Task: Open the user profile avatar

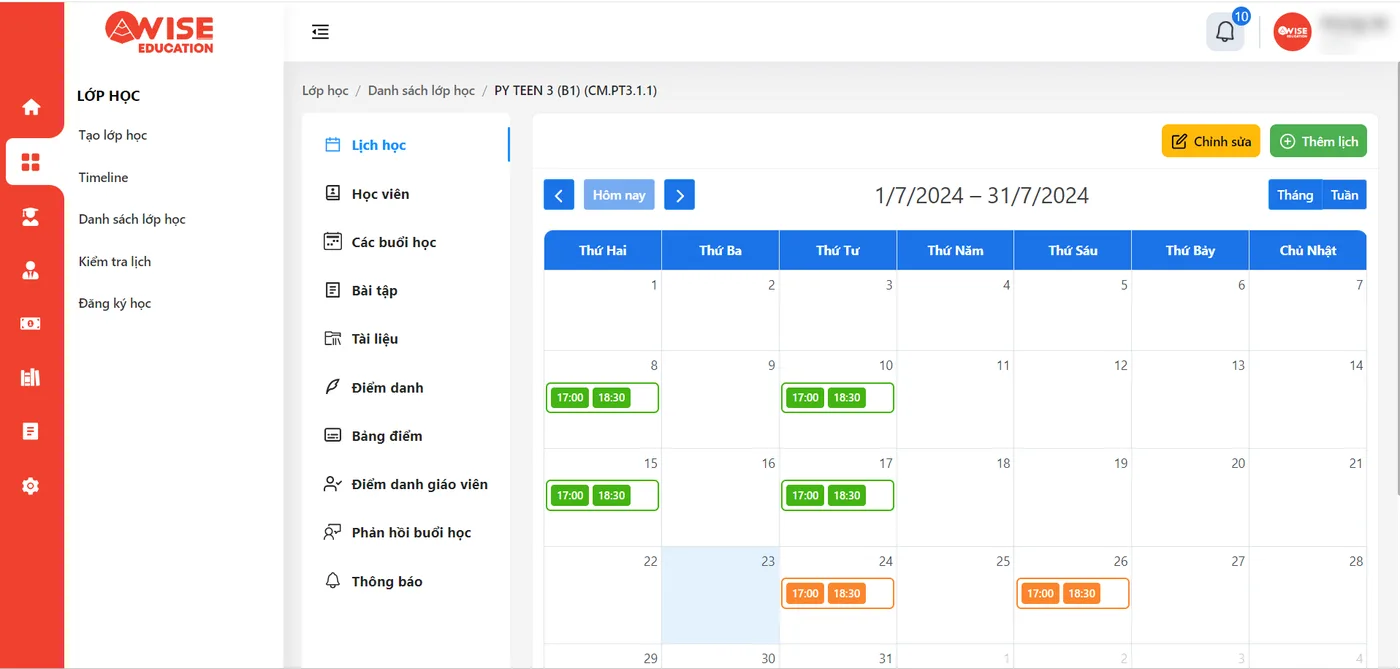Action: click(x=1292, y=32)
